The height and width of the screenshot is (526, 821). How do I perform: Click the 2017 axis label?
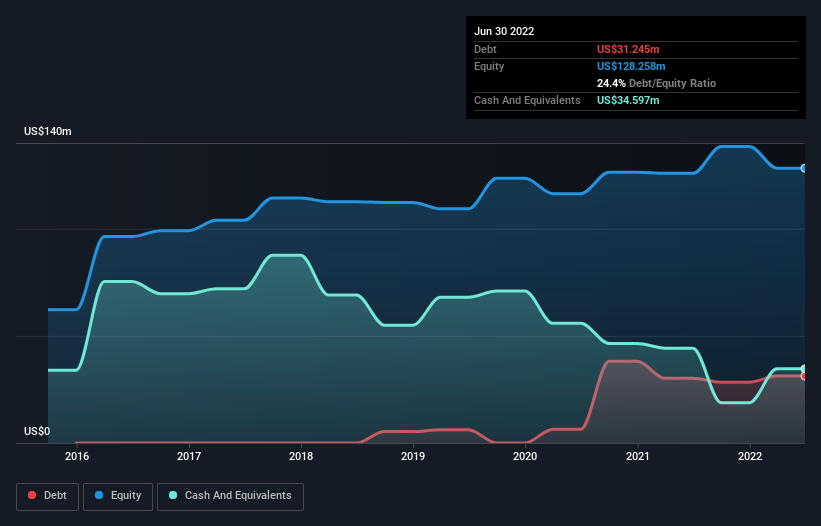pos(189,456)
